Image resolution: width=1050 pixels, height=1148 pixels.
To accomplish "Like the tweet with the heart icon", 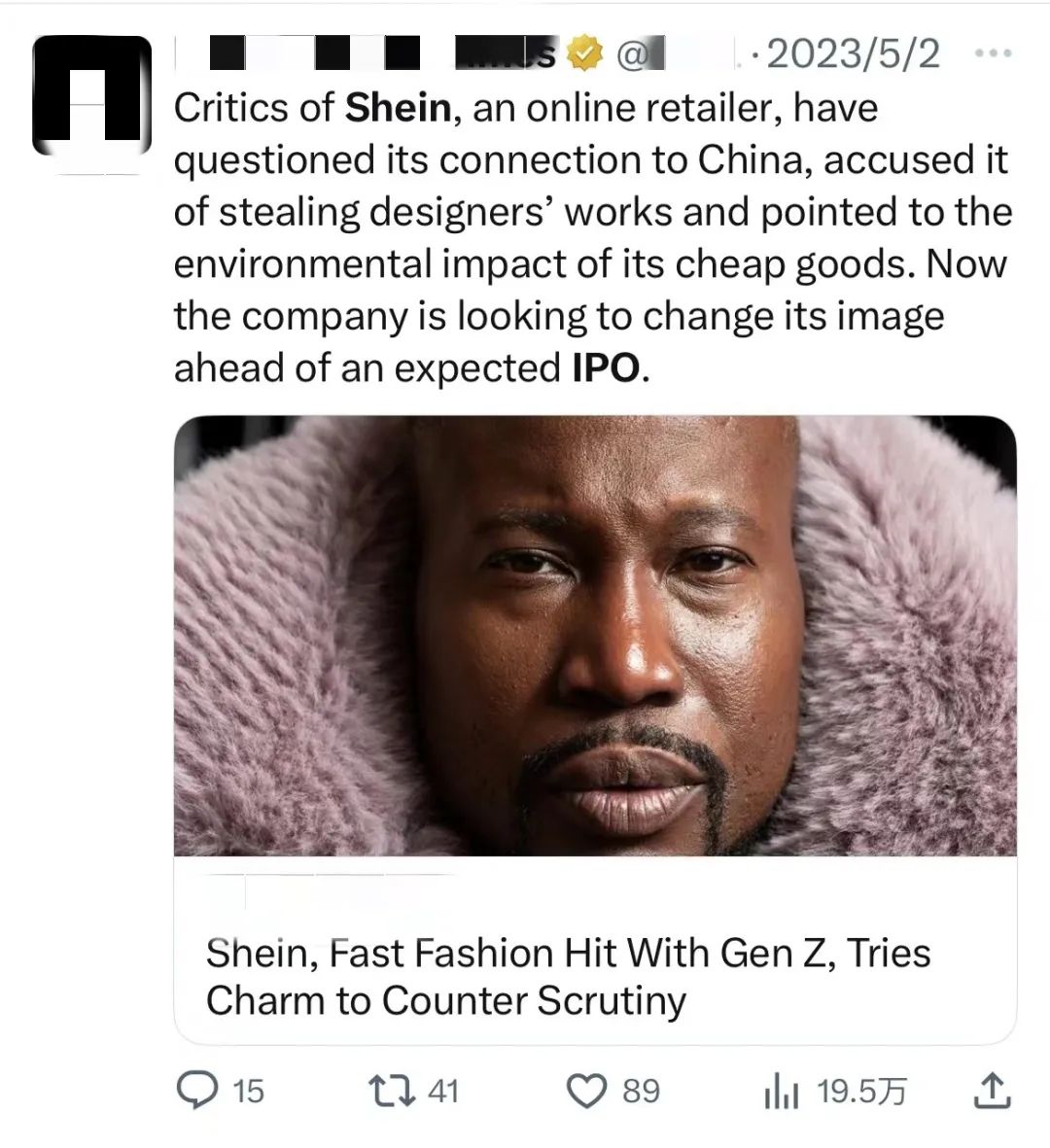I will click(x=586, y=1091).
